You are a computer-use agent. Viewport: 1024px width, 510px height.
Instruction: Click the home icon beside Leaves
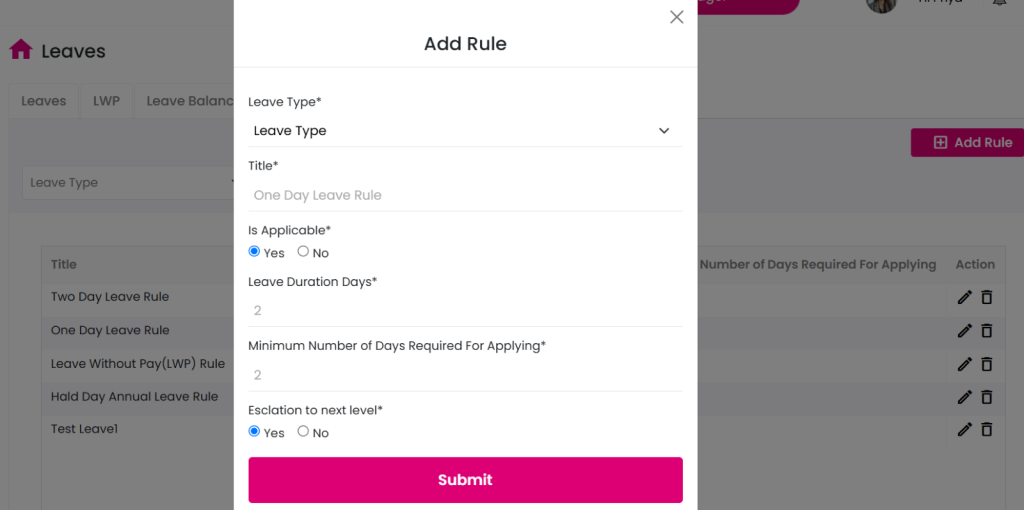click(x=21, y=50)
